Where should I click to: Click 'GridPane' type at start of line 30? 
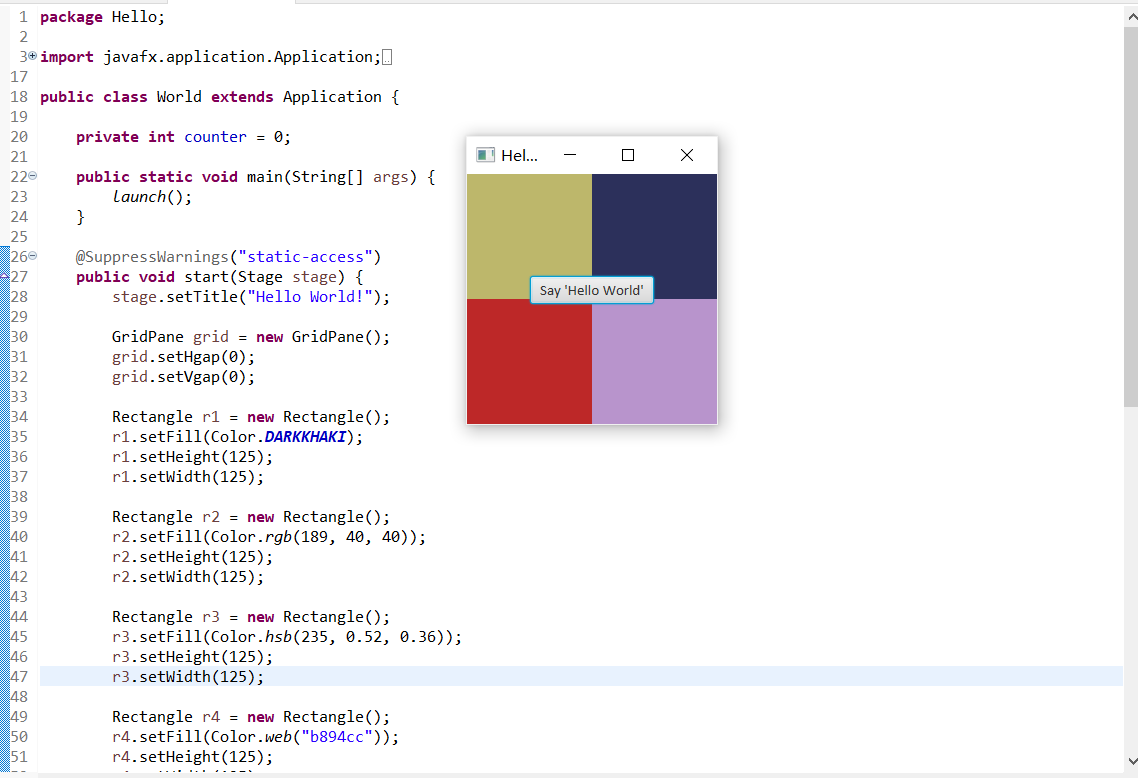pos(148,337)
